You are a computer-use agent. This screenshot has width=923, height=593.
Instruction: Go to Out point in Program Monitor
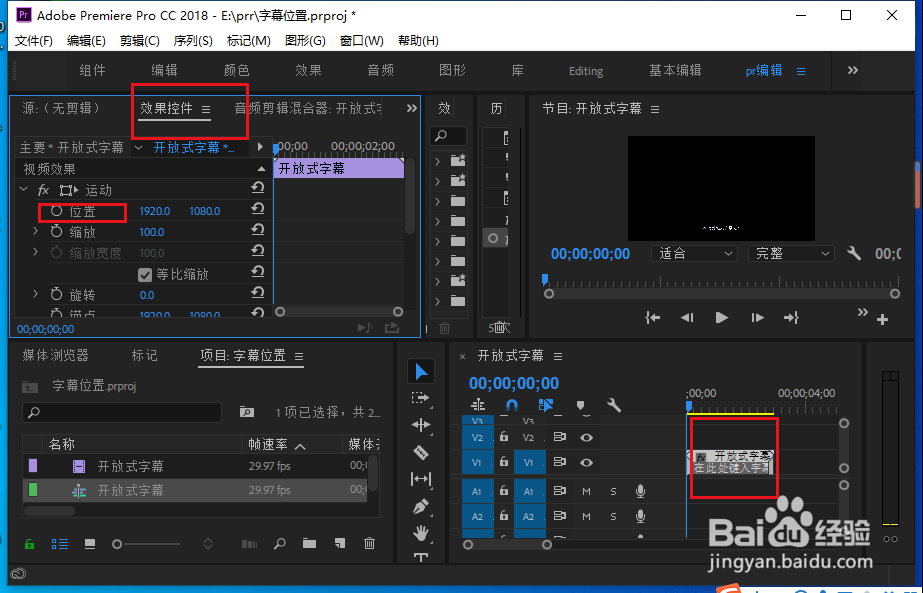pyautogui.click(x=791, y=318)
